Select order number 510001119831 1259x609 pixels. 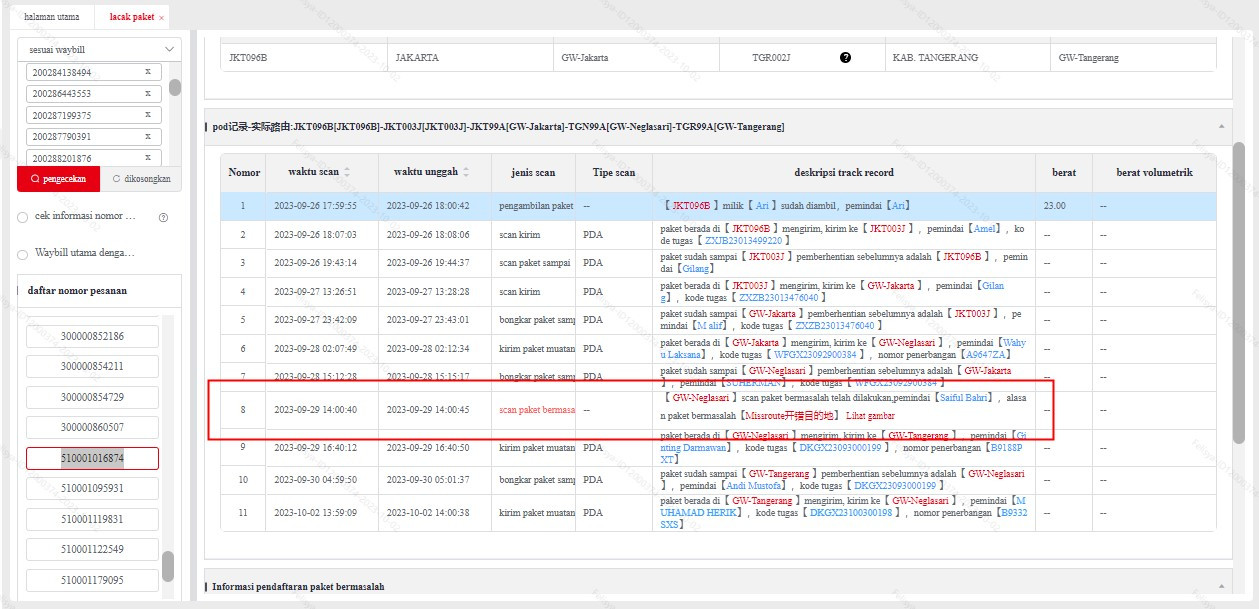(92, 519)
